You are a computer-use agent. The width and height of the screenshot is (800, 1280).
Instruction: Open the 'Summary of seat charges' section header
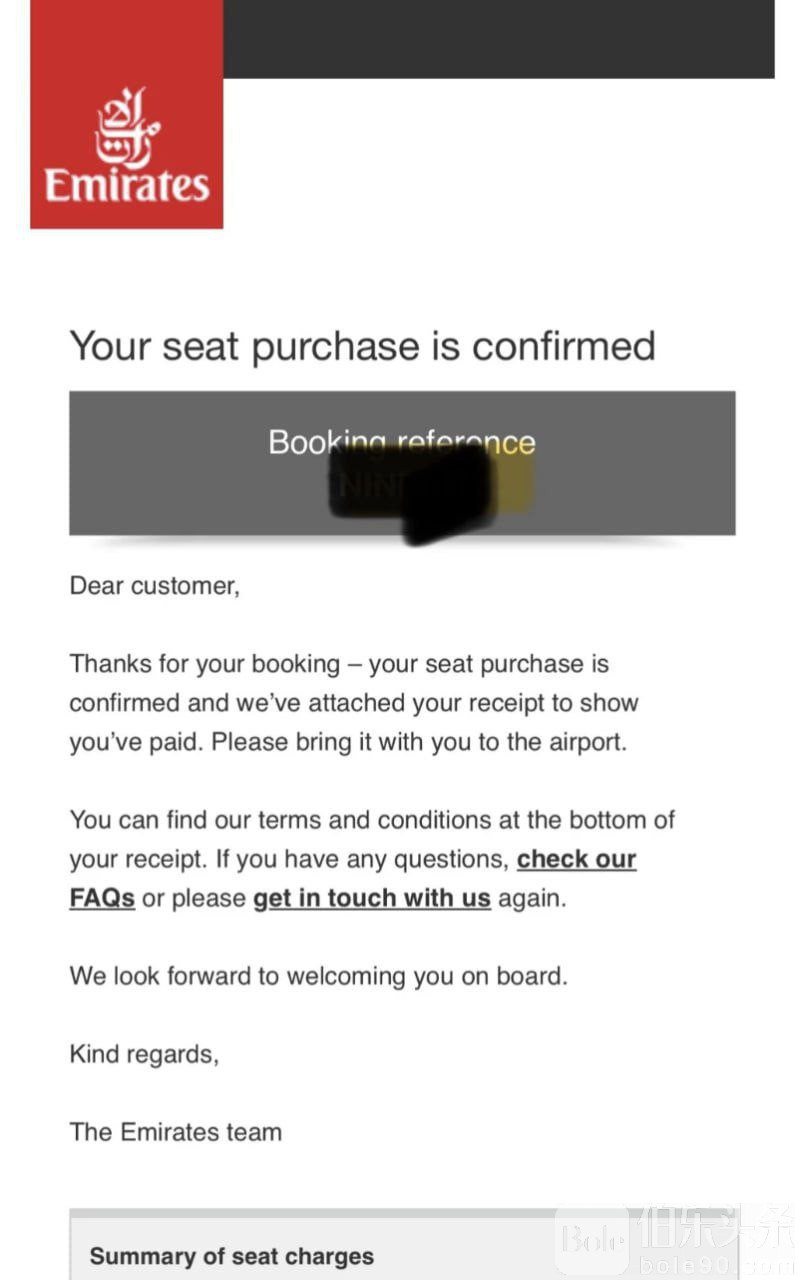pos(232,1257)
